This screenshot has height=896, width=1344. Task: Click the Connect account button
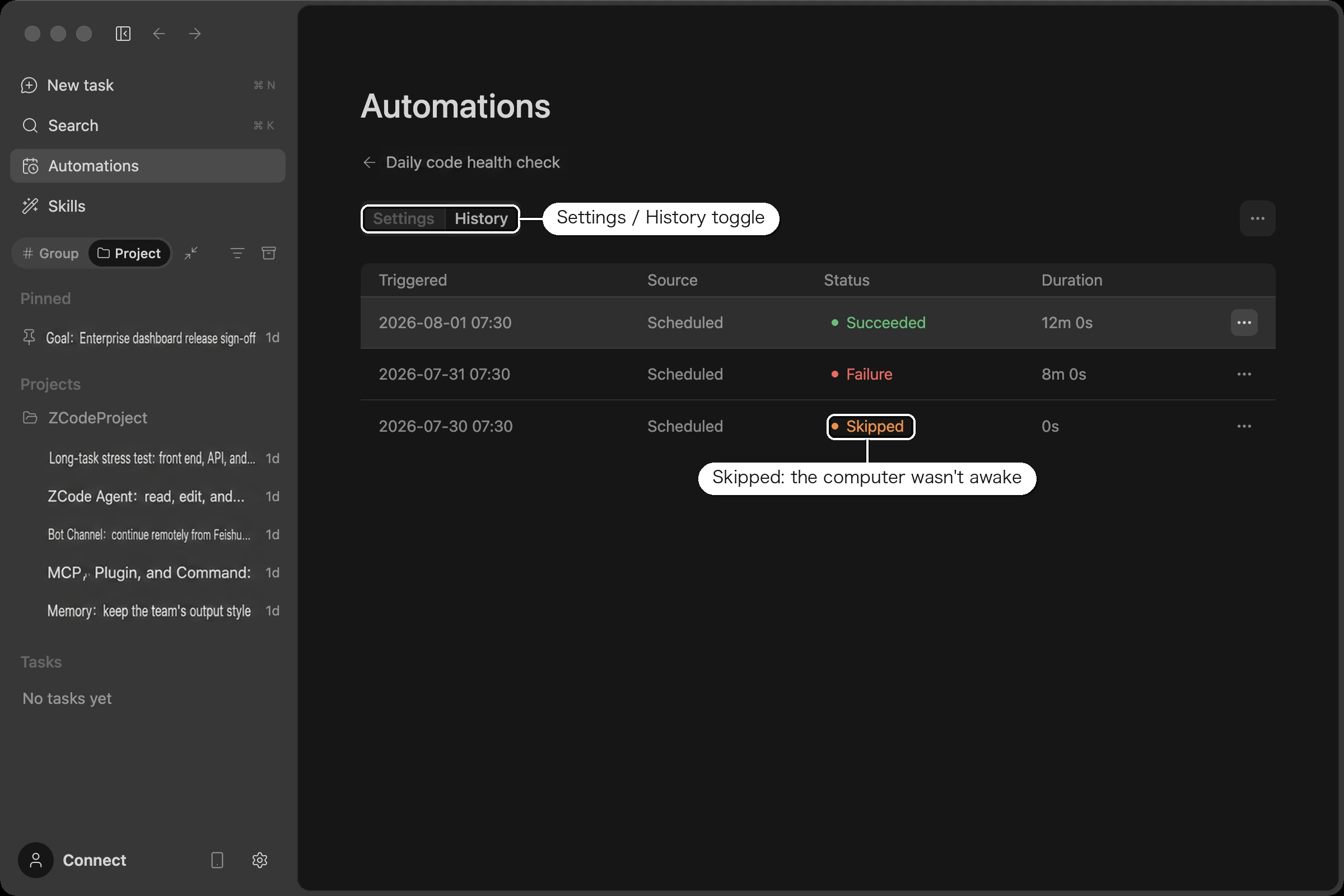click(94, 860)
